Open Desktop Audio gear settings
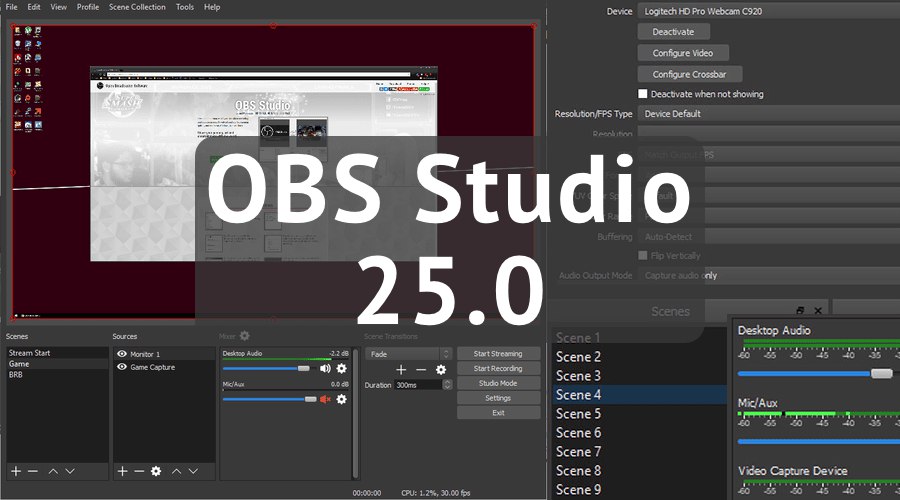This screenshot has width=900, height=500. point(342,369)
